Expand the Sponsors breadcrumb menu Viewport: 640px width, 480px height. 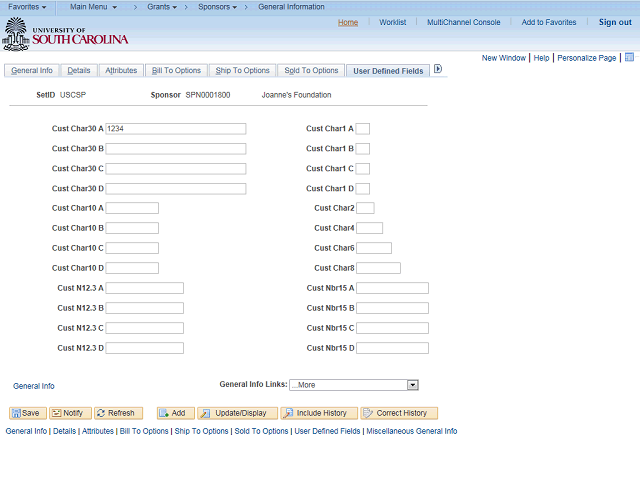217,7
